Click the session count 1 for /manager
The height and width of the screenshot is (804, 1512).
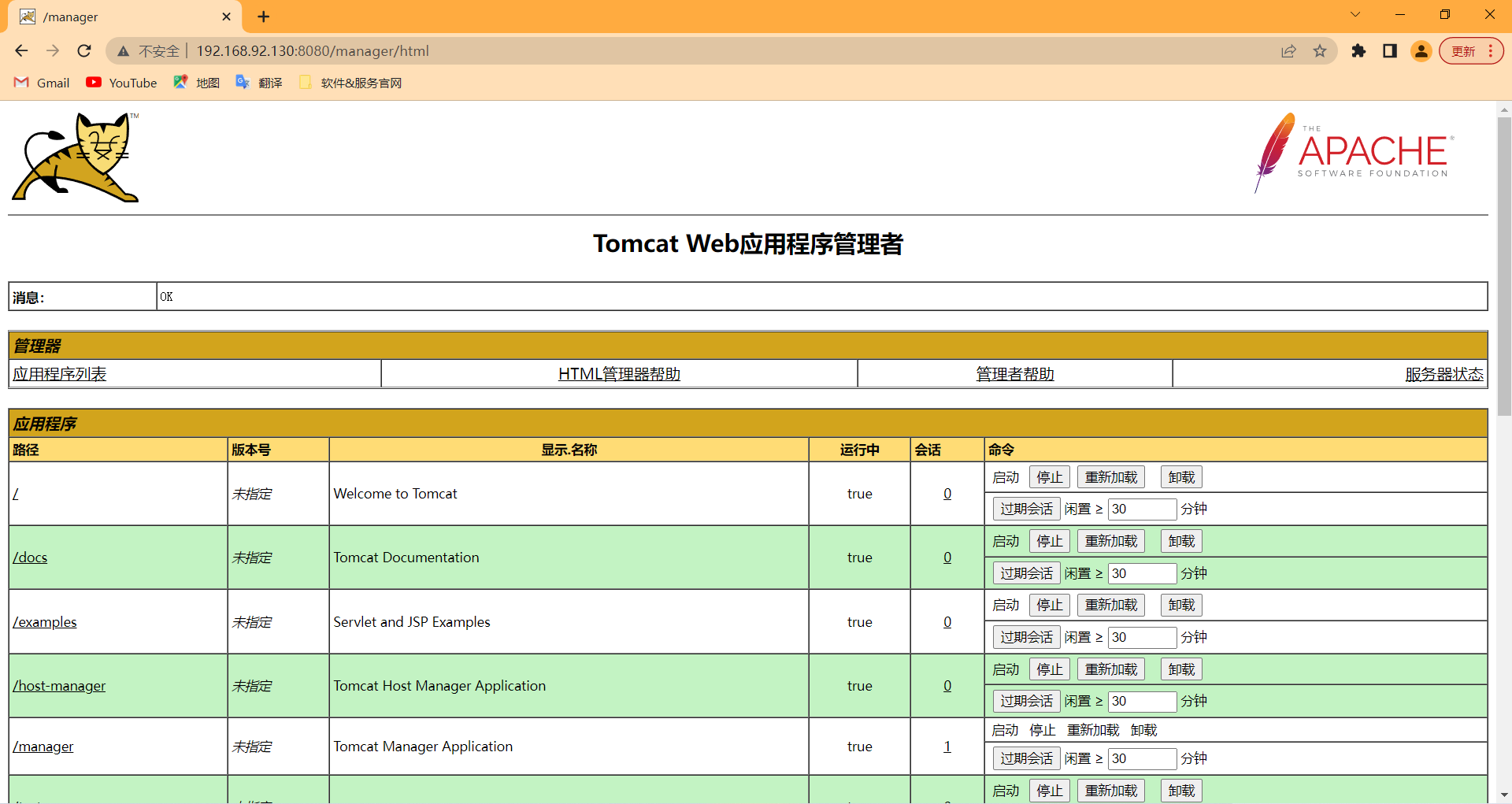click(947, 747)
